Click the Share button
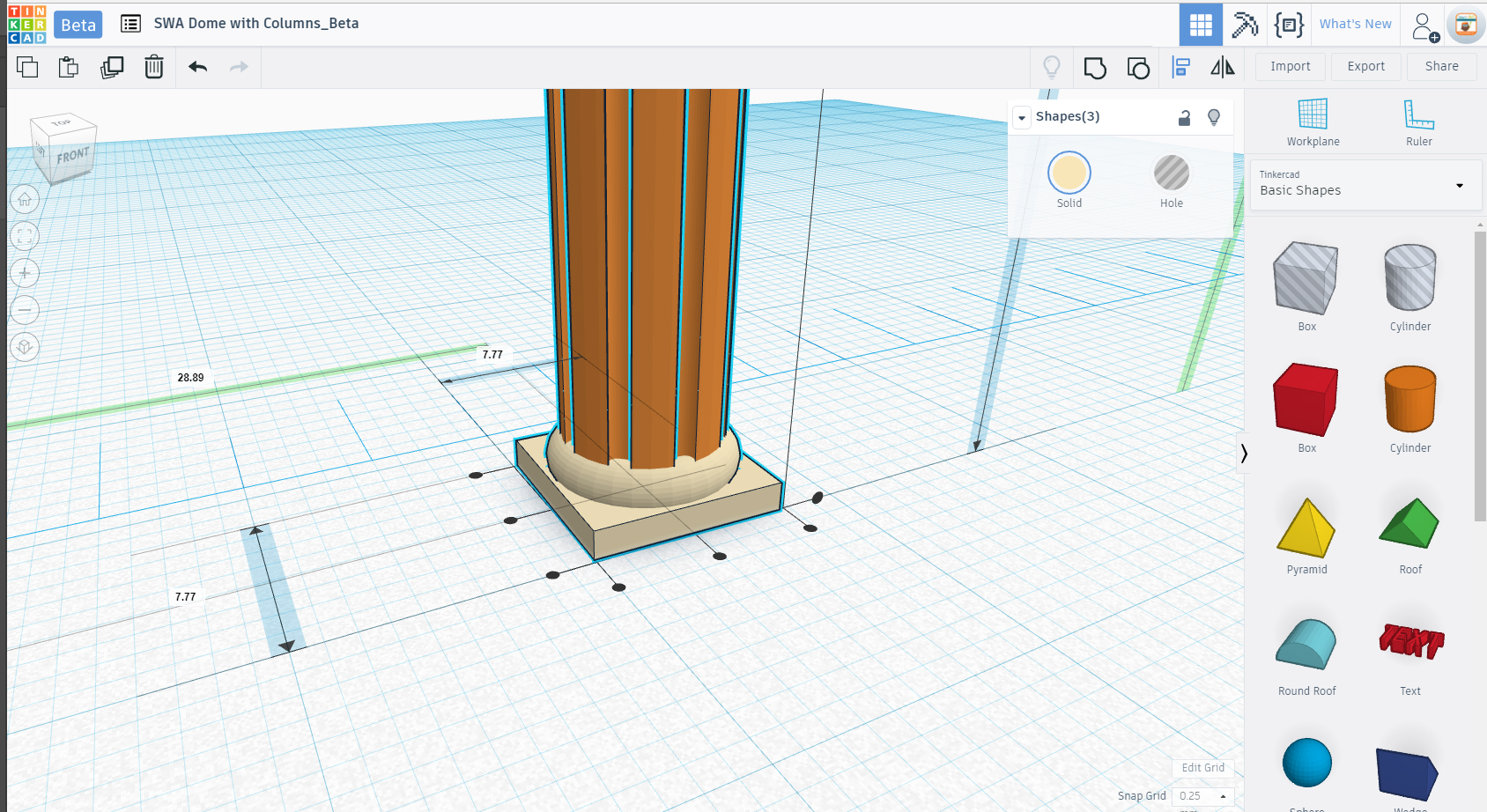The width and height of the screenshot is (1487, 812). coord(1442,67)
